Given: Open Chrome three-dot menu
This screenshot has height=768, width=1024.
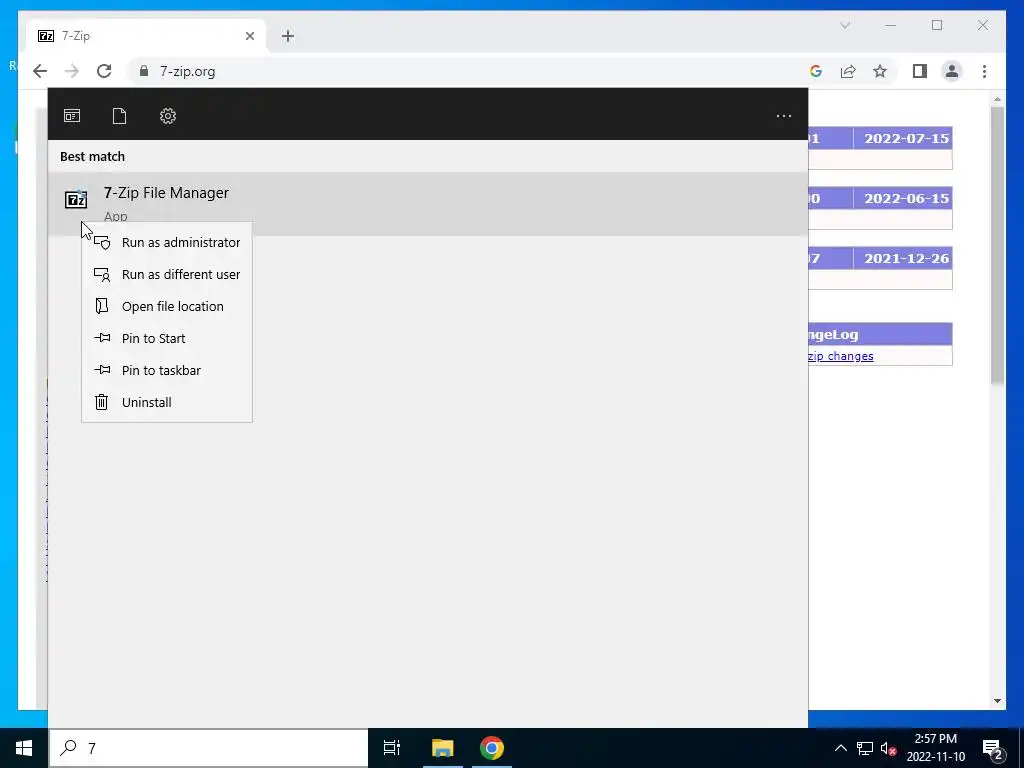Looking at the screenshot, I should click(x=984, y=71).
